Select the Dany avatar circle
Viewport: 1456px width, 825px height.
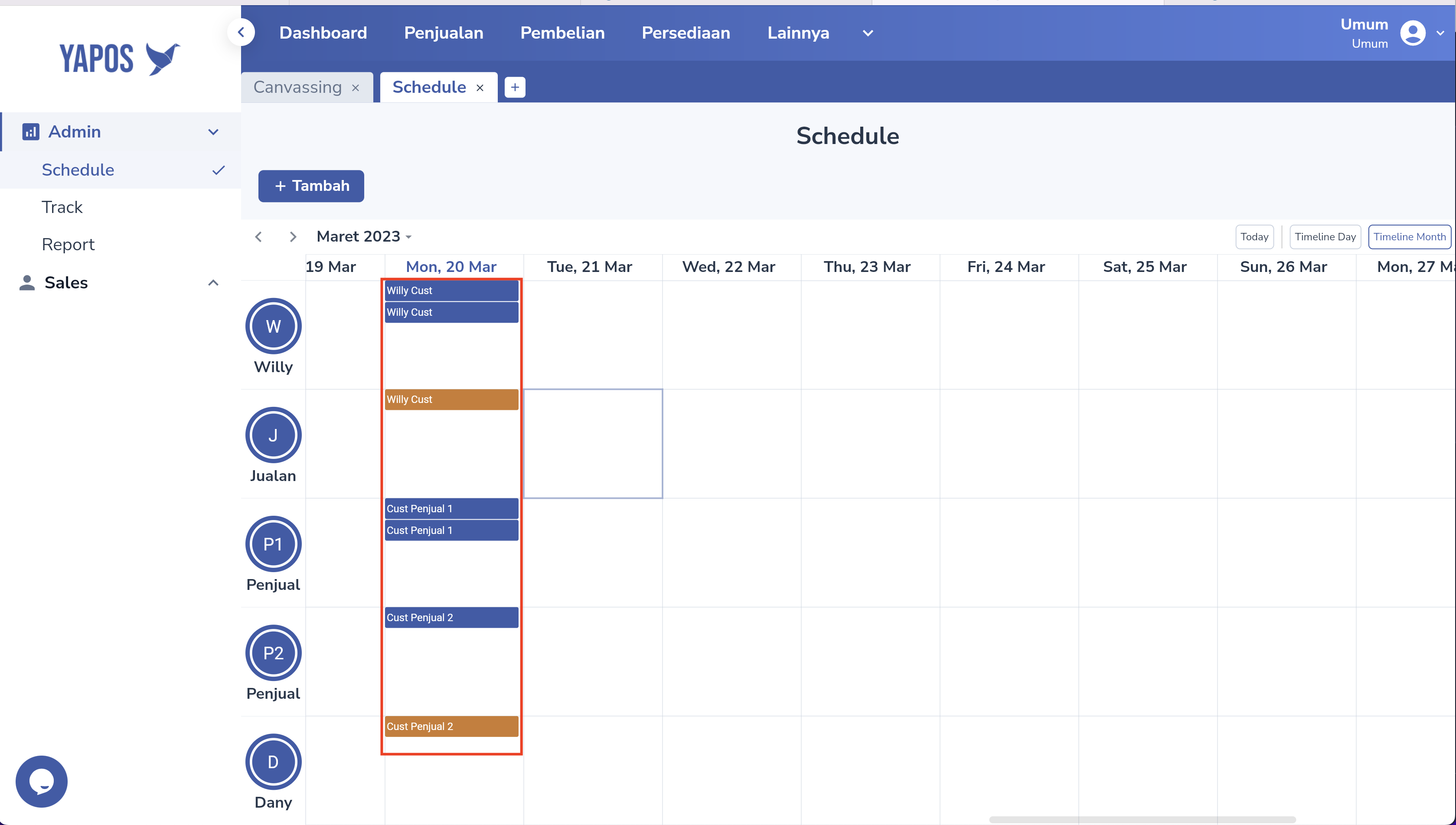tap(274, 762)
